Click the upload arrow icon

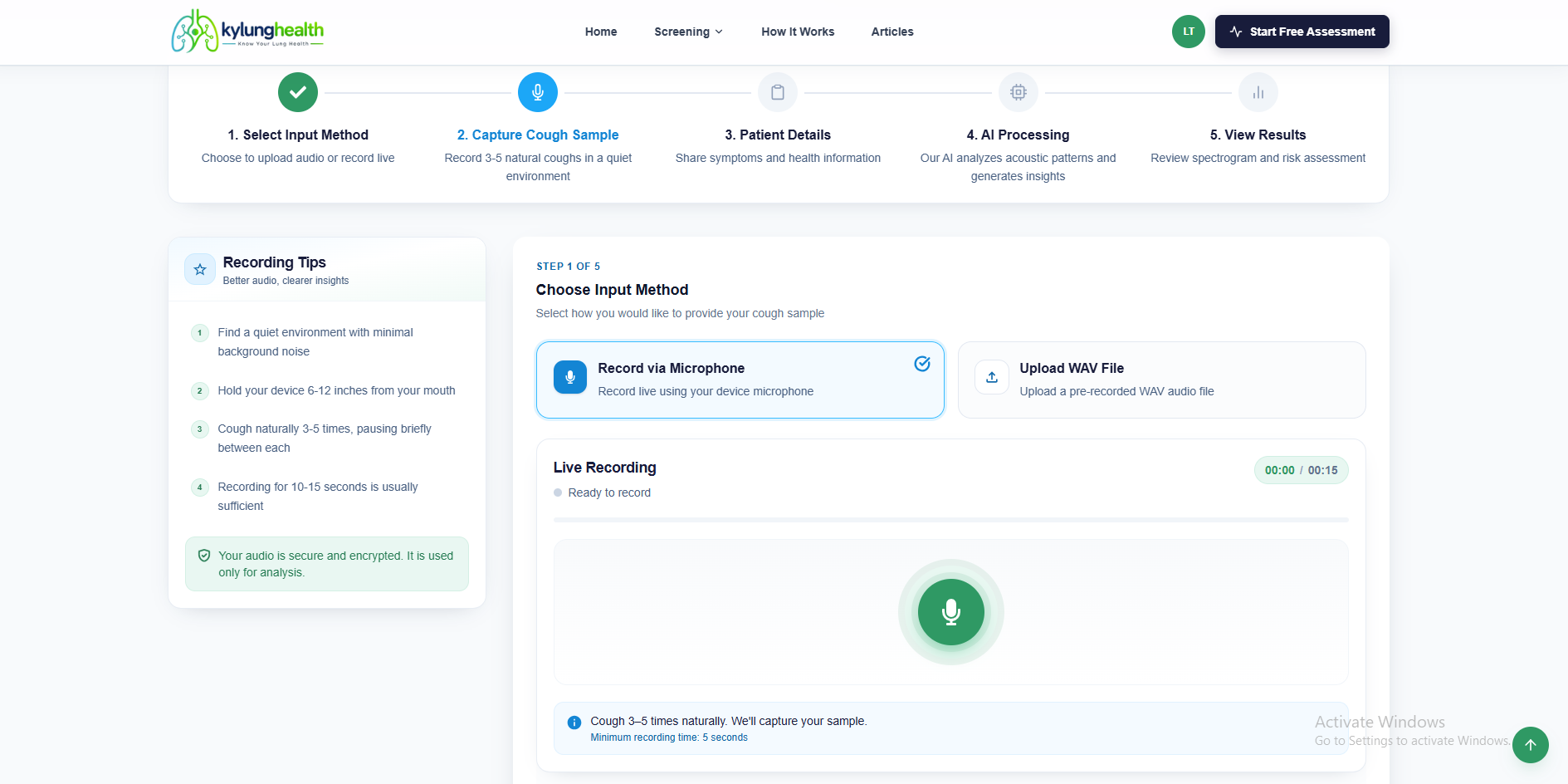(x=992, y=377)
